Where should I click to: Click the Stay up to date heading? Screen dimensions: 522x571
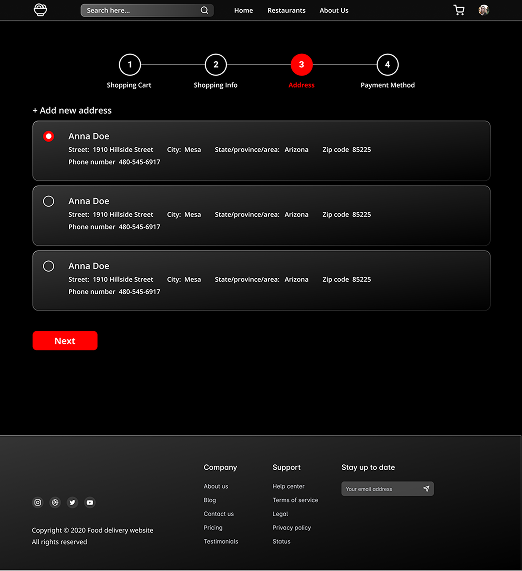(368, 467)
